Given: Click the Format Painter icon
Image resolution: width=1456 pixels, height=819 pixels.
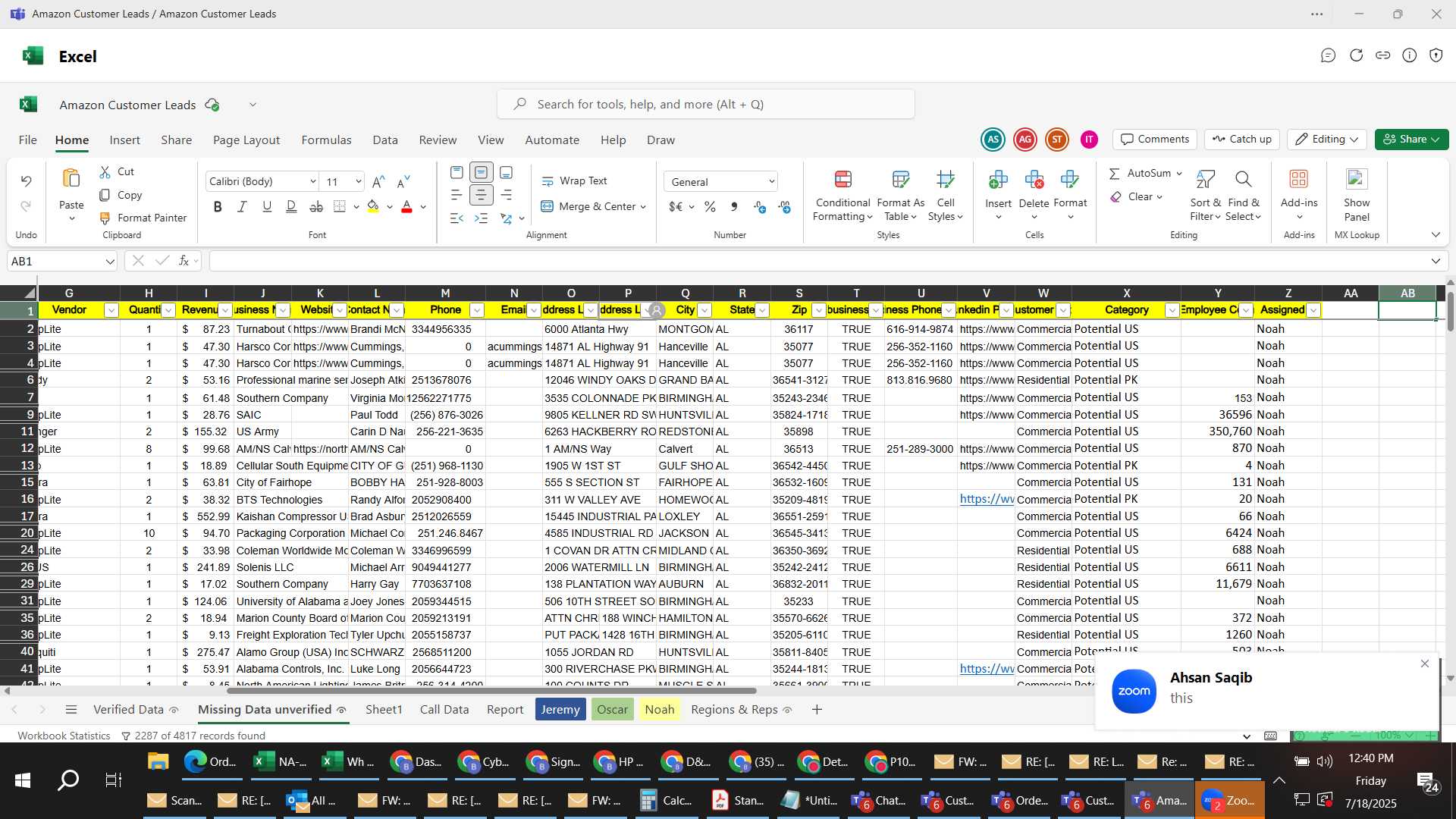Looking at the screenshot, I should pyautogui.click(x=105, y=218).
